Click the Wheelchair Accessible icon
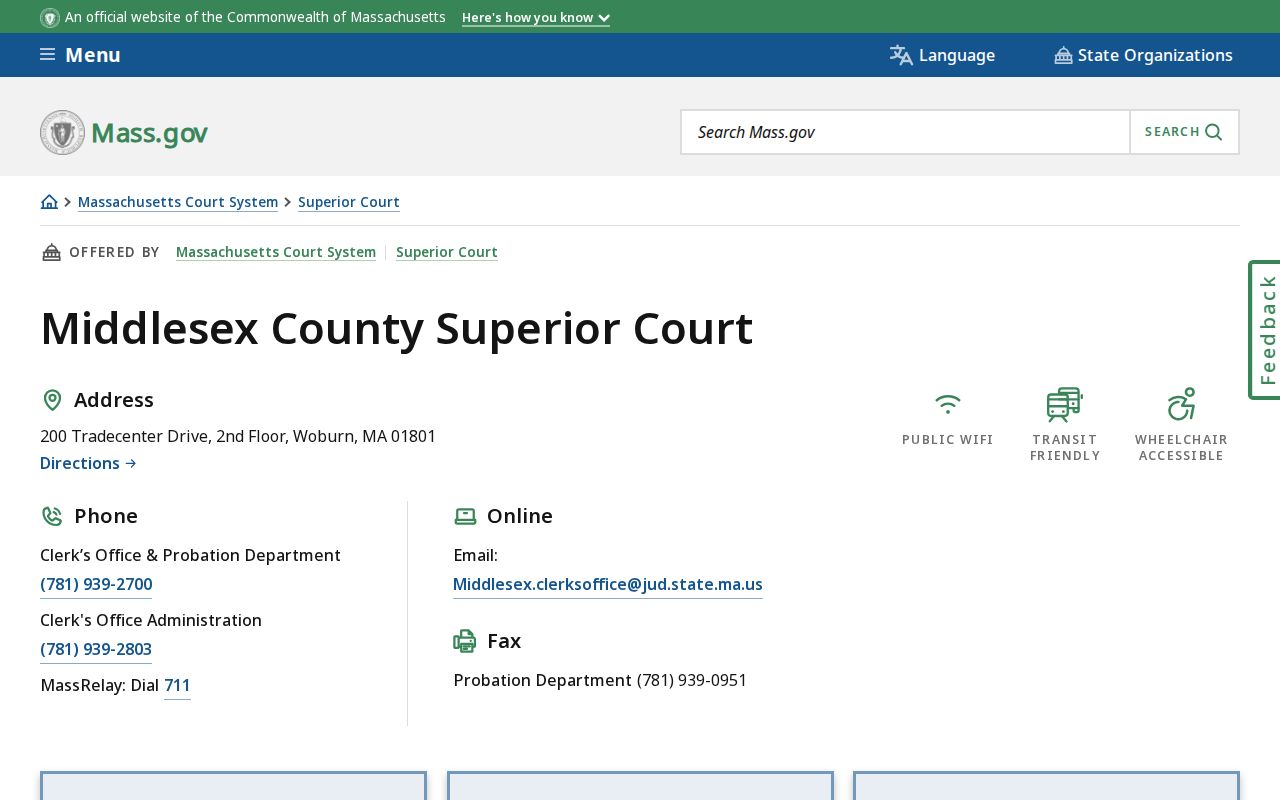 coord(1181,404)
